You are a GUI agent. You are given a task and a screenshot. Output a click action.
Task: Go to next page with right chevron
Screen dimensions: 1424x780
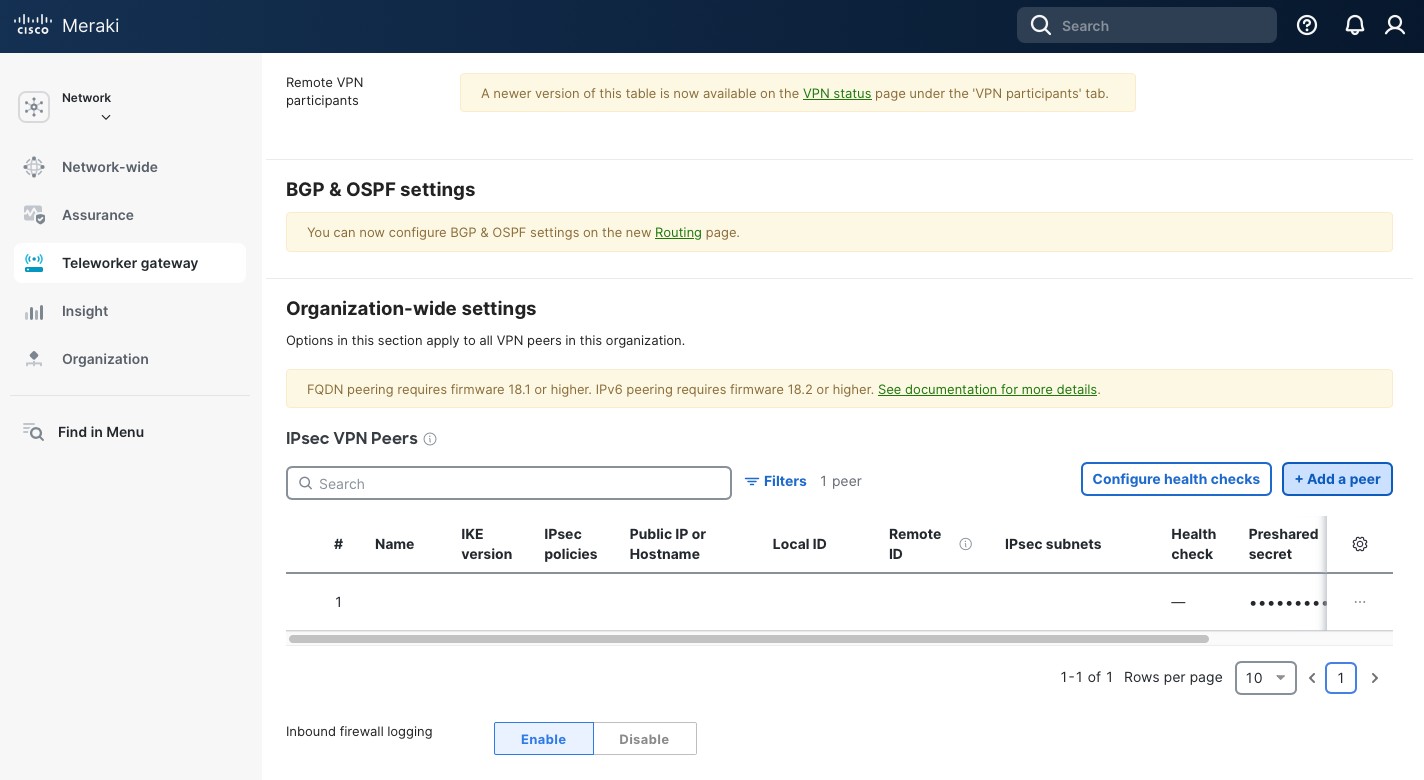point(1374,678)
